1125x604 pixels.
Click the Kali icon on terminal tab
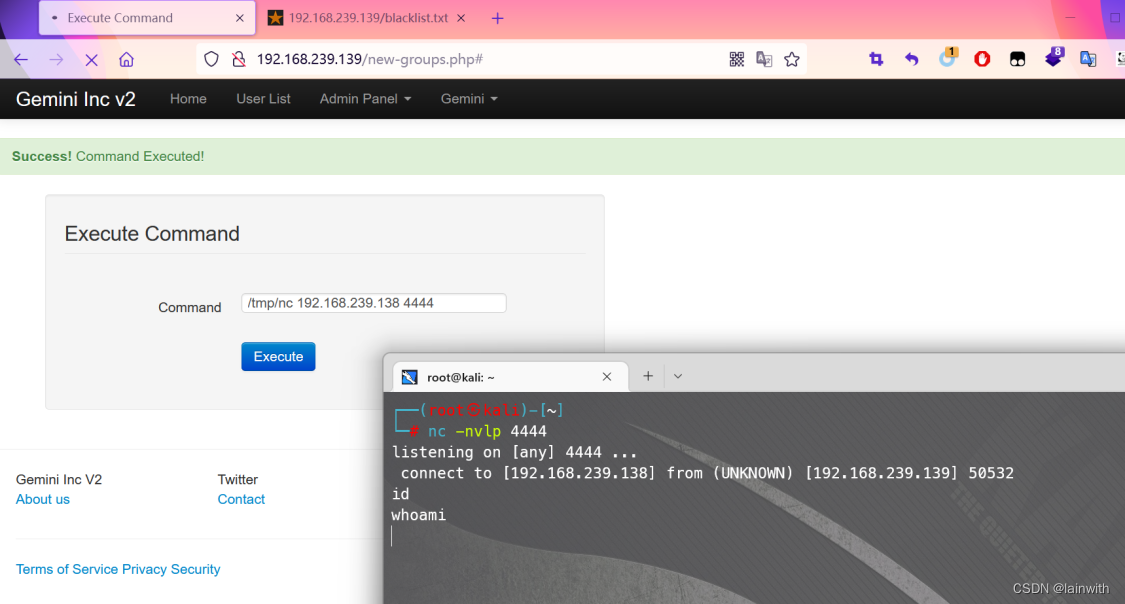(409, 377)
